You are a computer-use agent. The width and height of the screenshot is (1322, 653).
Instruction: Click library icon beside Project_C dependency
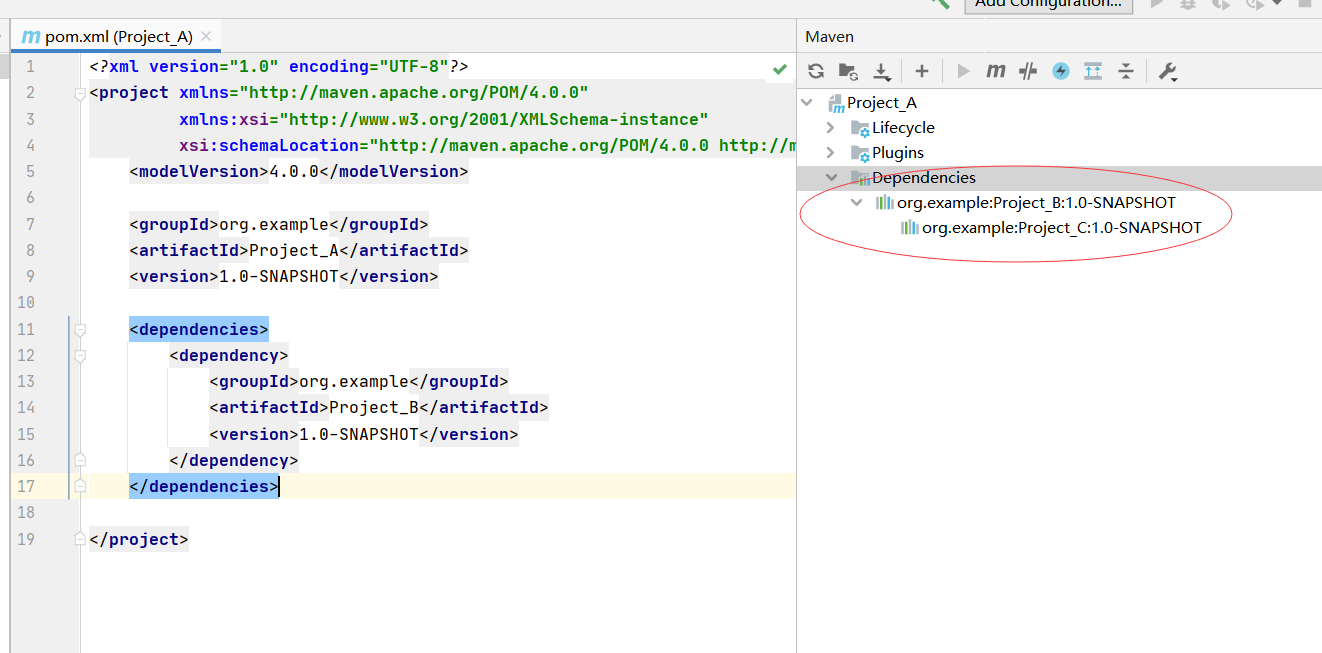tap(910, 228)
